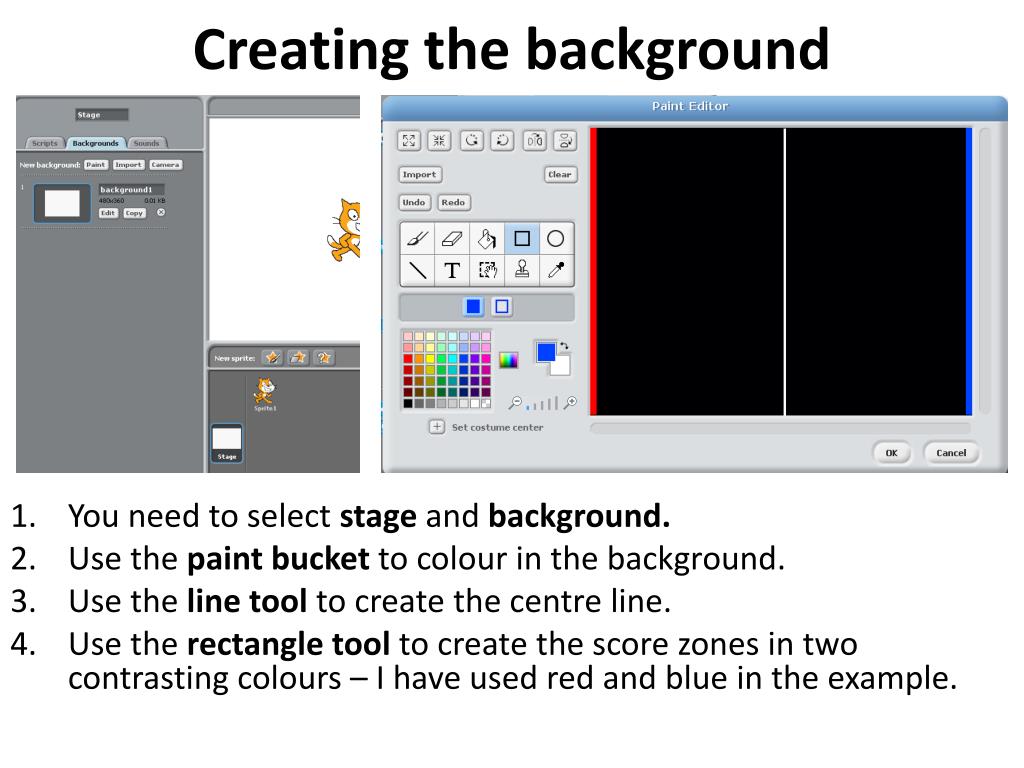Click the Grow (enlarge) icon in Paint Editor
The image size is (1024, 768).
(409, 140)
